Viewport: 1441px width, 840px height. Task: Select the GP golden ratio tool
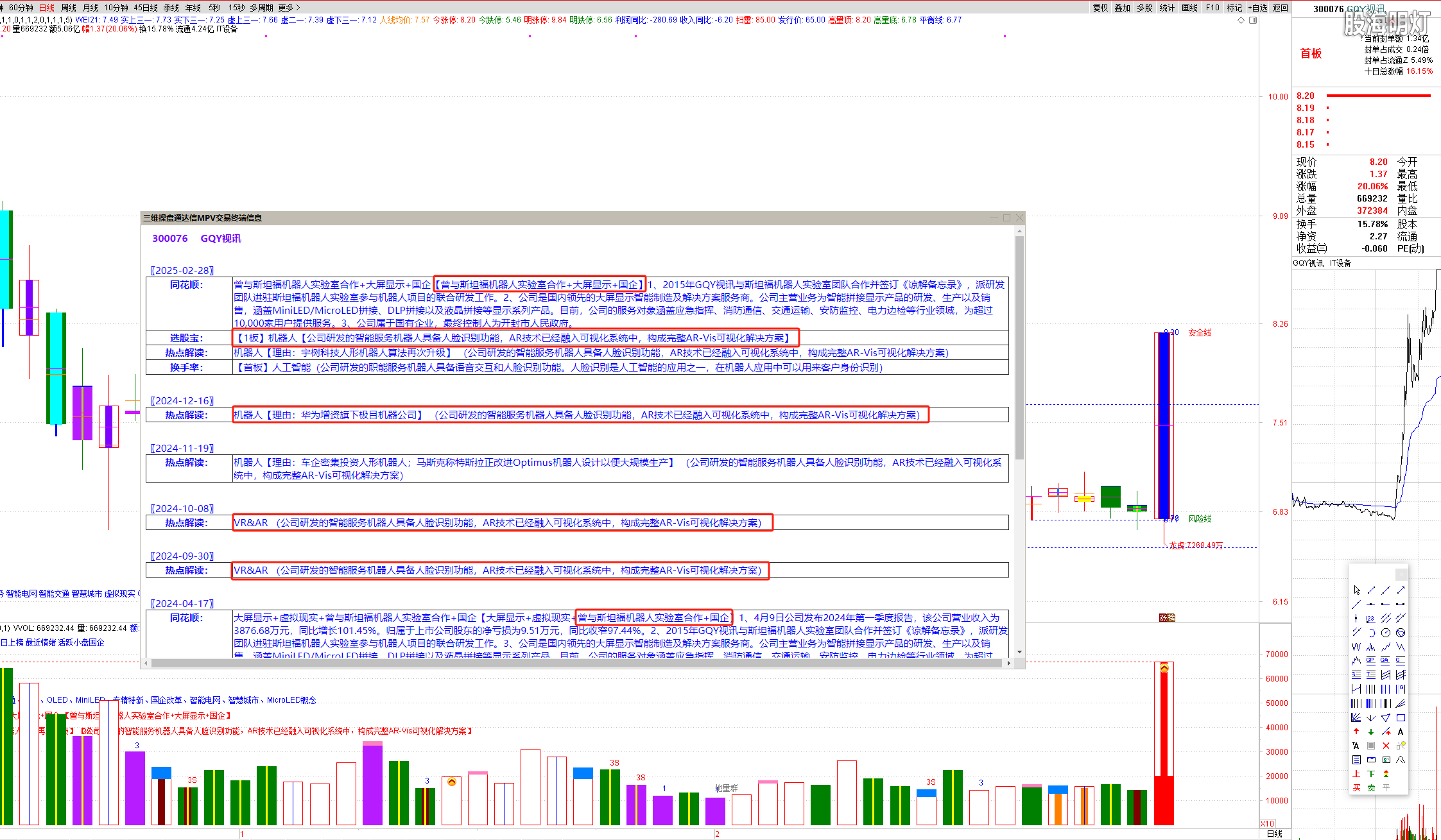(x=1371, y=660)
